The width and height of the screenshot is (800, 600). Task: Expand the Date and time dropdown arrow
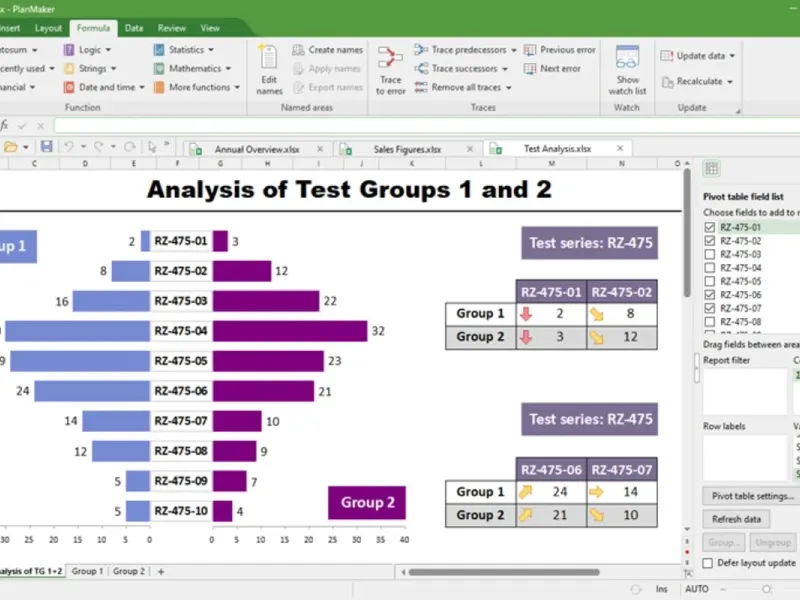(x=142, y=87)
